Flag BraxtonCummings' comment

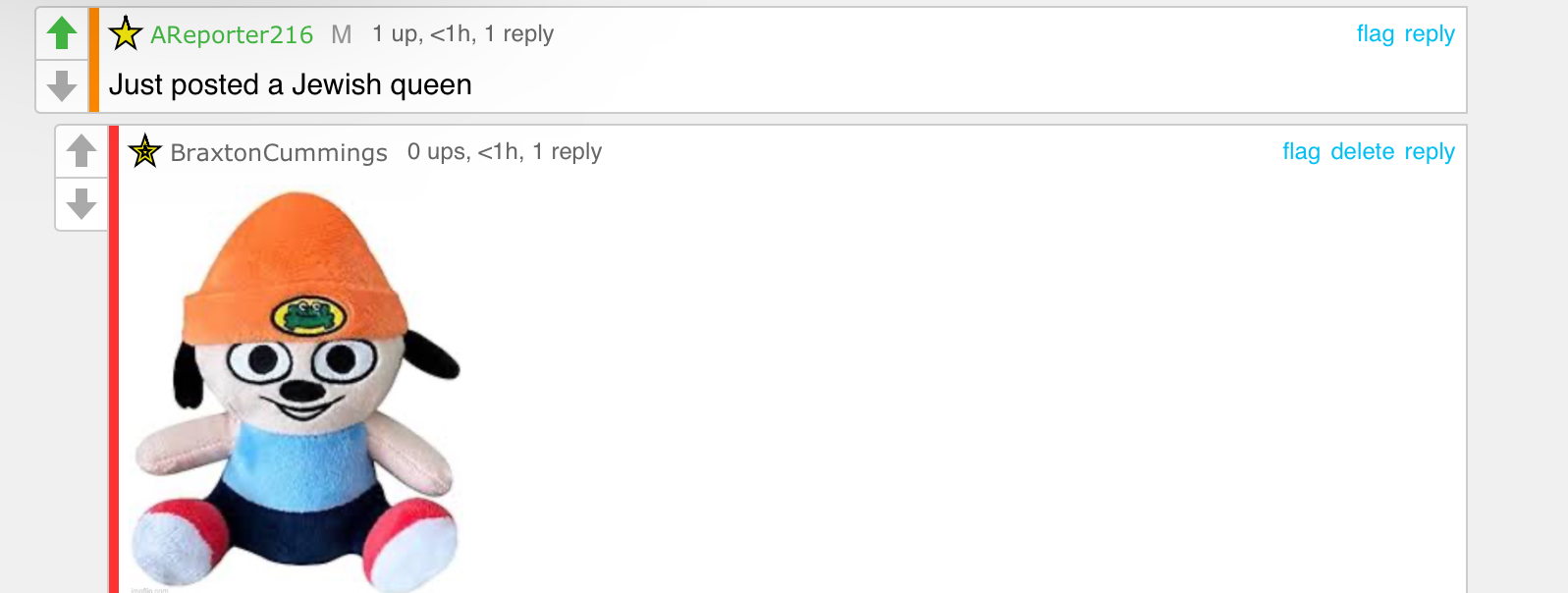click(1301, 152)
